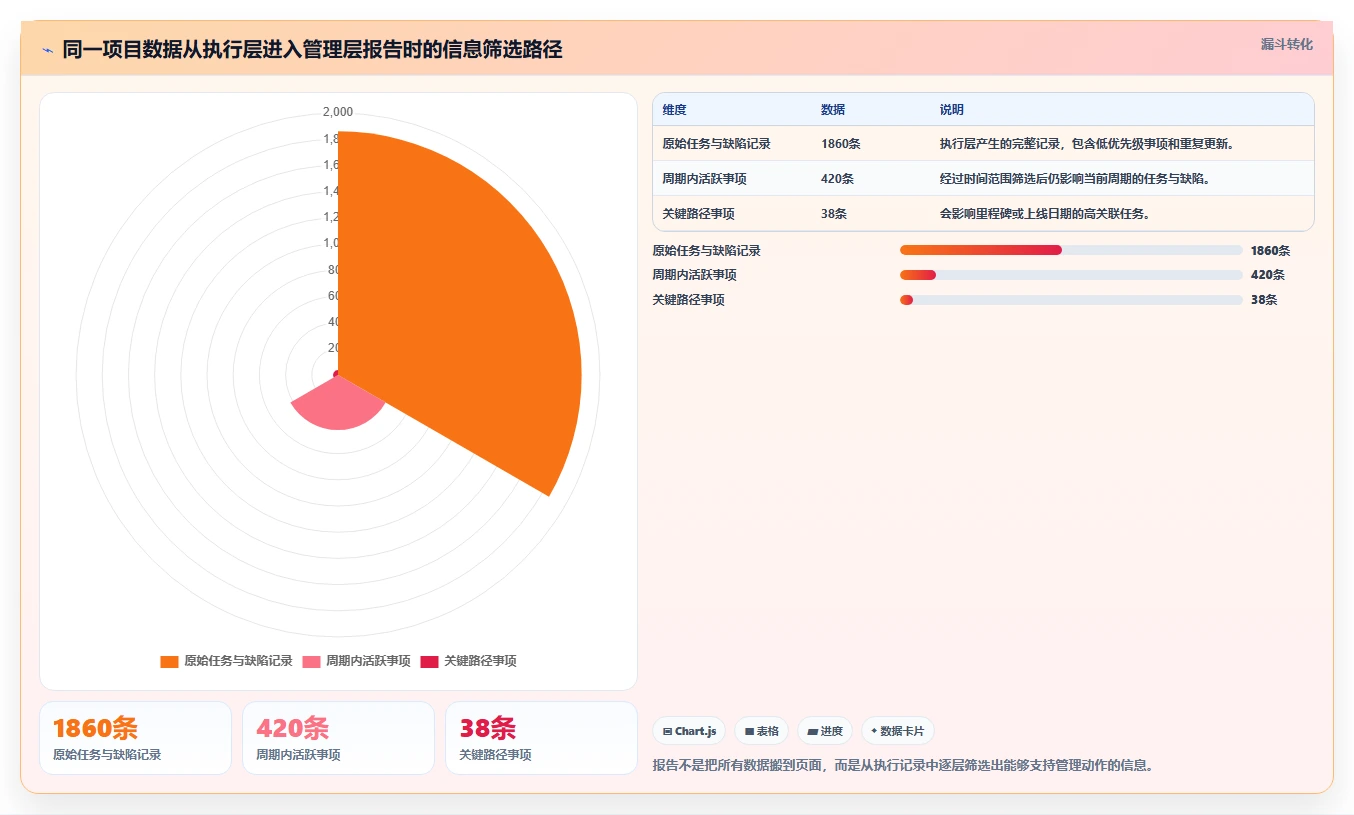This screenshot has height=815, width=1354.
Task: Click the table cell 1860条
Action: (841, 144)
